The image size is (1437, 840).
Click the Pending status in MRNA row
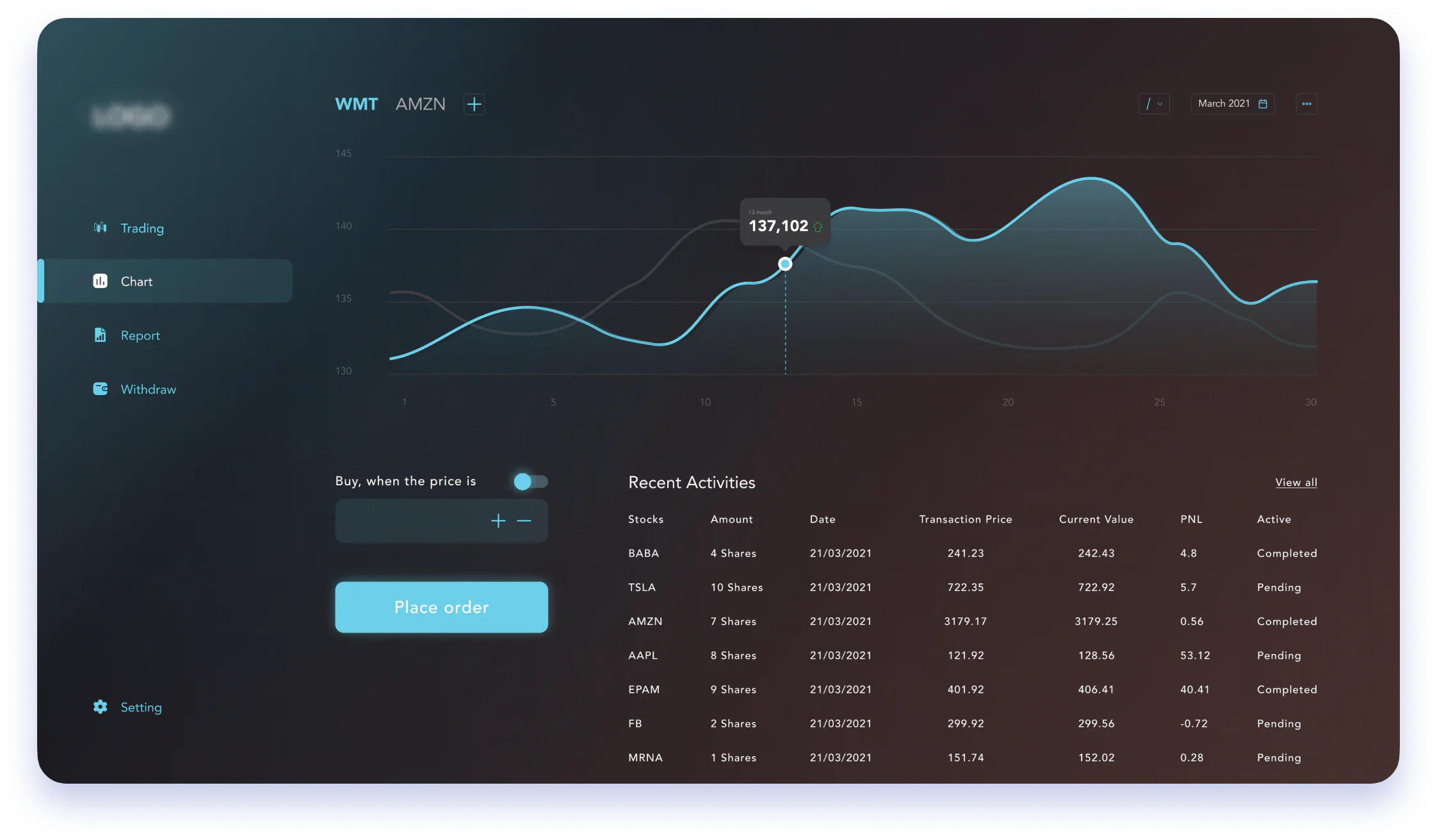1279,757
